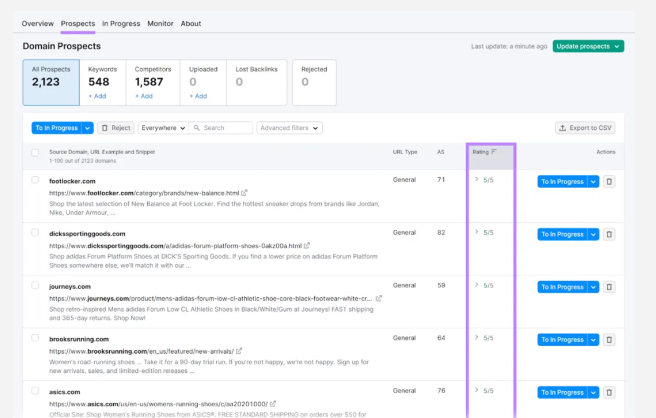The image size is (656, 418).
Task: Open the bulk To In Progress dropdown arrow
Action: tap(87, 128)
